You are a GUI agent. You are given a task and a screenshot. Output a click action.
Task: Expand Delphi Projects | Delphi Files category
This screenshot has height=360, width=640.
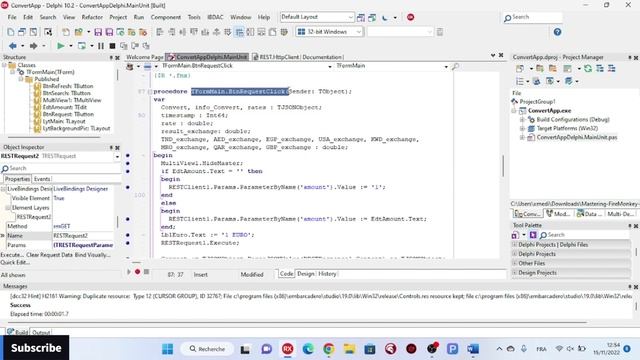tap(514, 244)
